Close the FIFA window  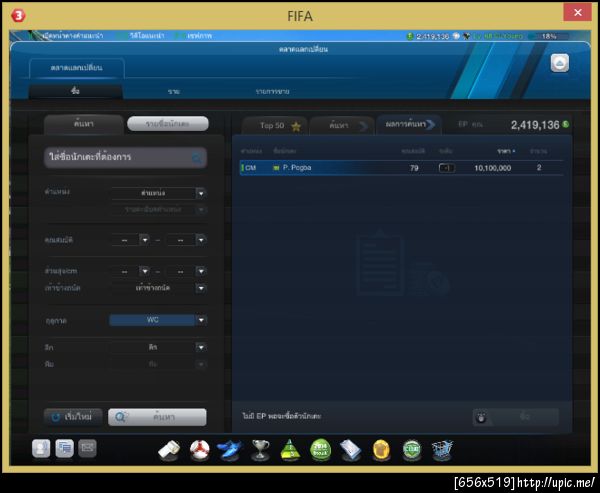[x=577, y=13]
